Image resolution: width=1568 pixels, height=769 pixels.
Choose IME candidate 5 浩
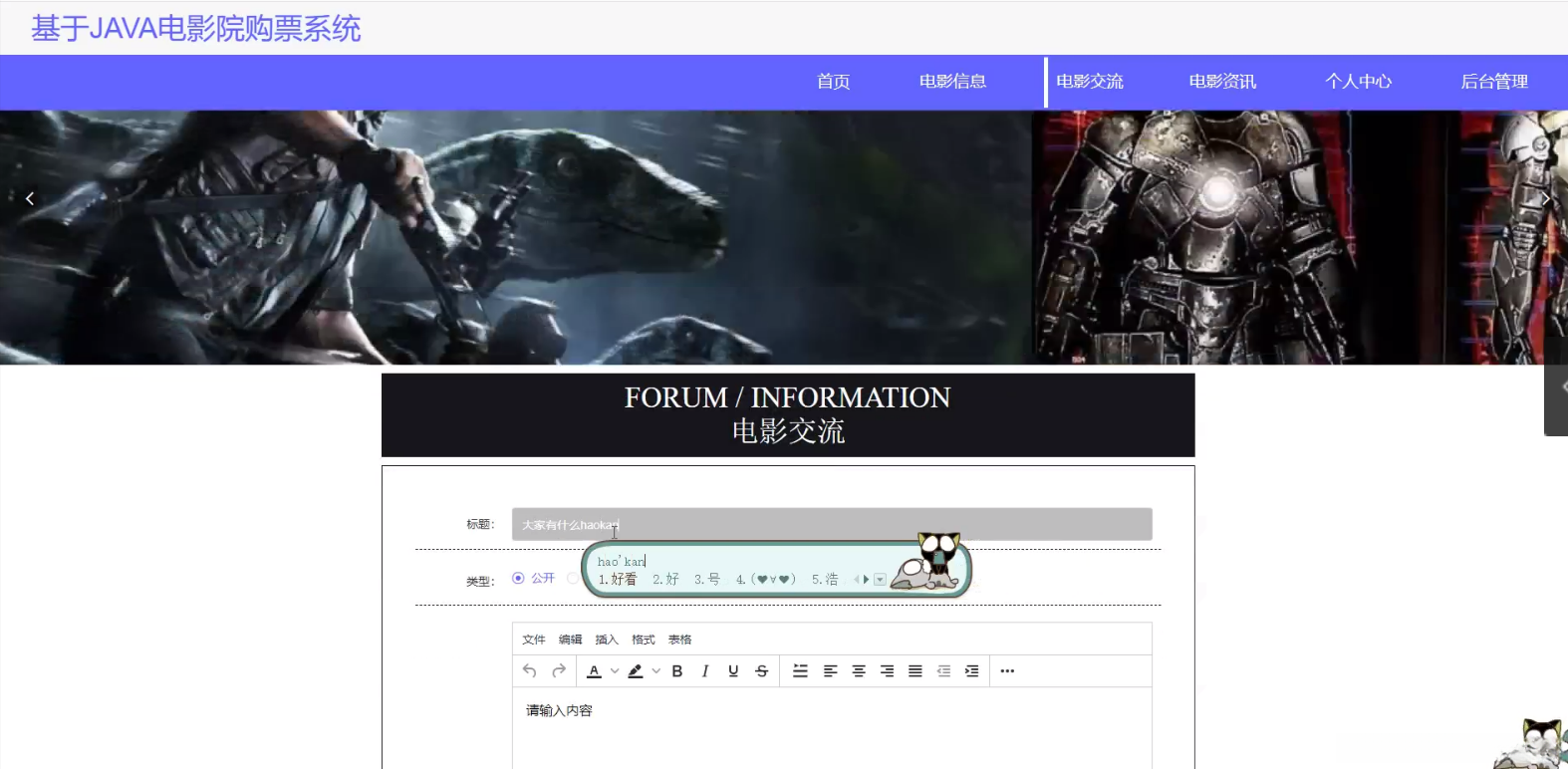click(825, 579)
